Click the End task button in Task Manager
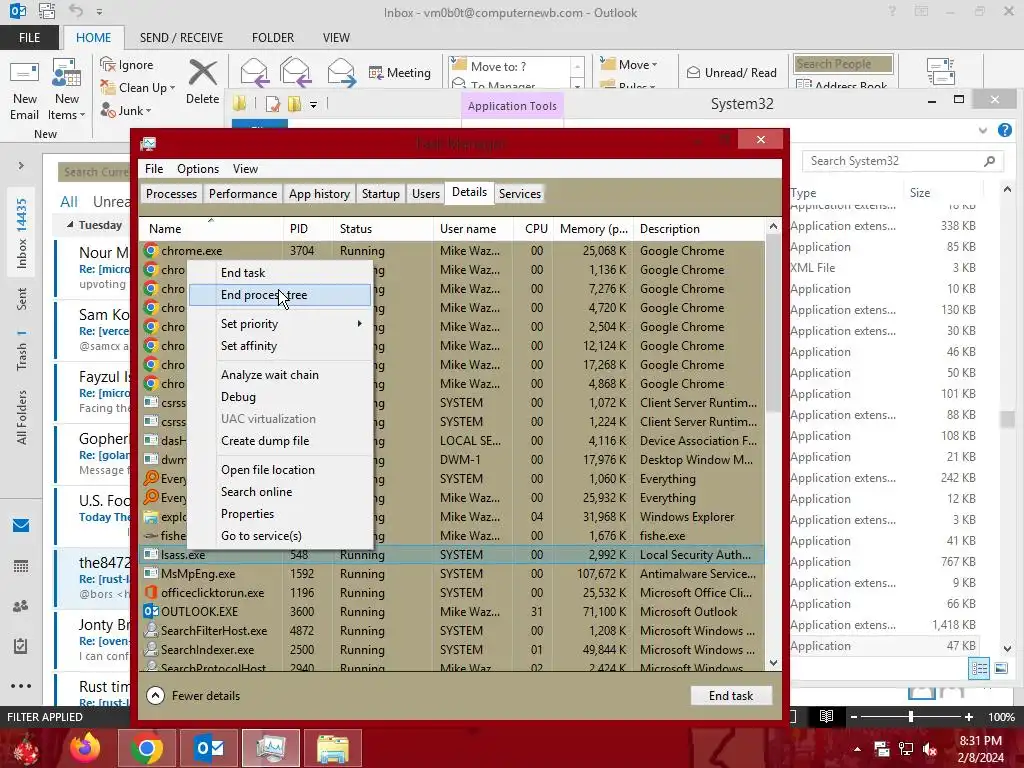This screenshot has width=1024, height=768. 731,696
